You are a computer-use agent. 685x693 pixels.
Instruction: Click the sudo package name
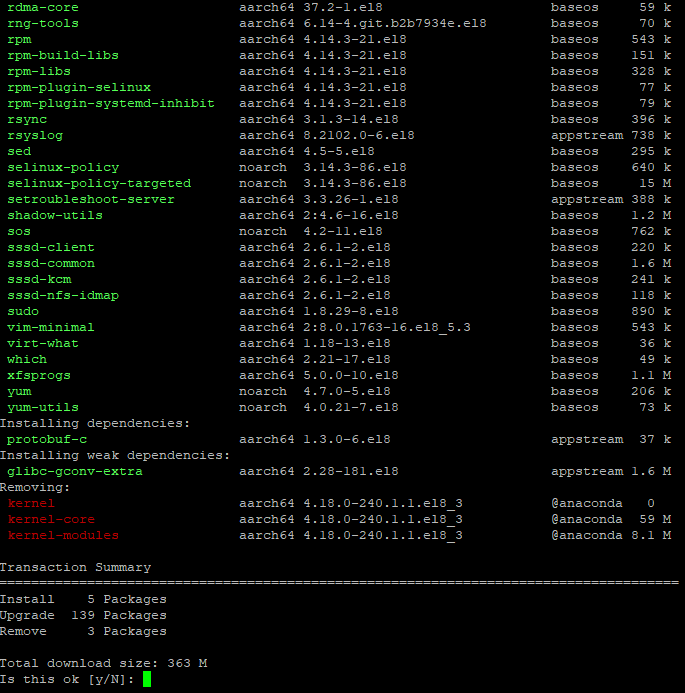(23, 311)
